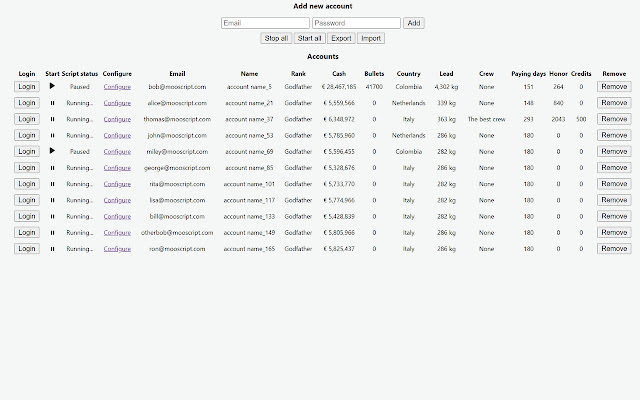The height and width of the screenshot is (400, 640).
Task: Click the '41700' bullets value
Action: tap(374, 87)
